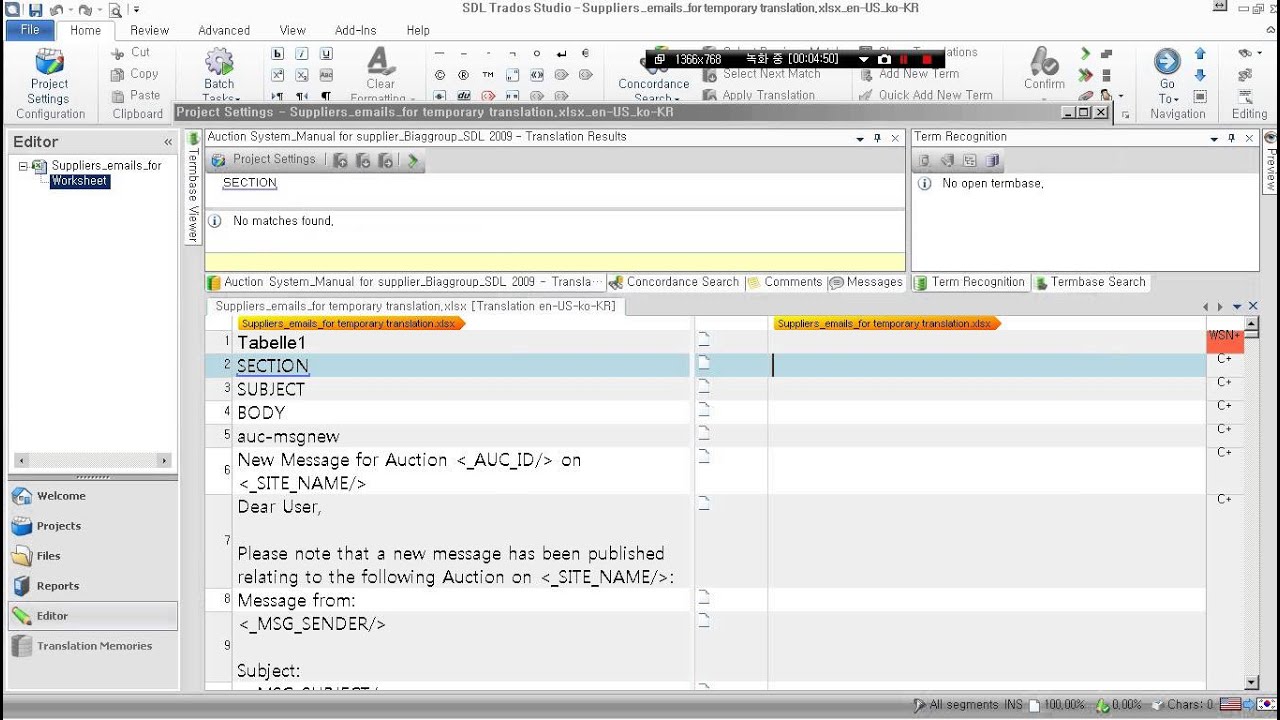
Task: Open the Home ribbon tab
Action: pos(85,30)
